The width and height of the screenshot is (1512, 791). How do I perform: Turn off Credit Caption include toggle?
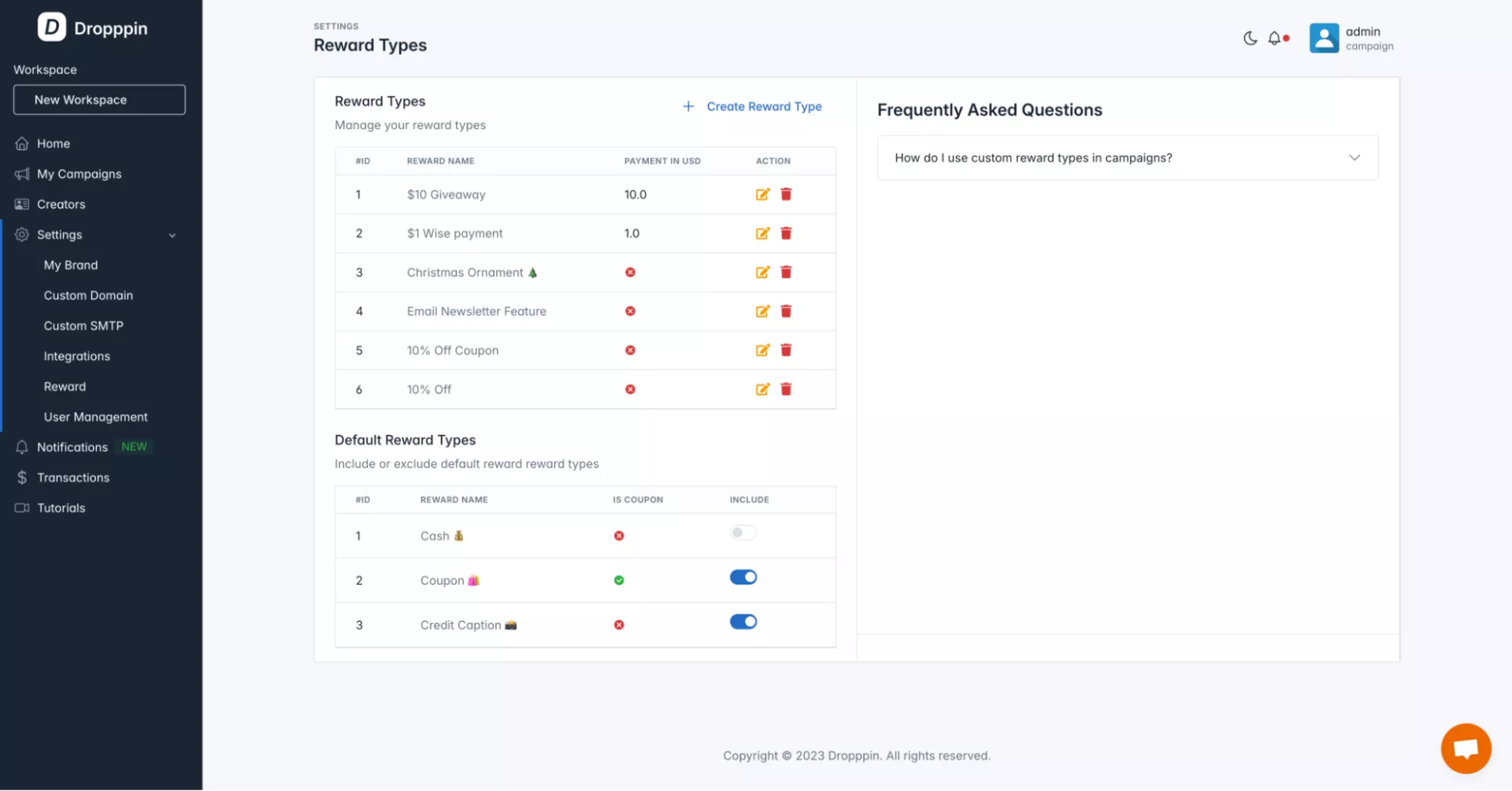[x=743, y=622]
